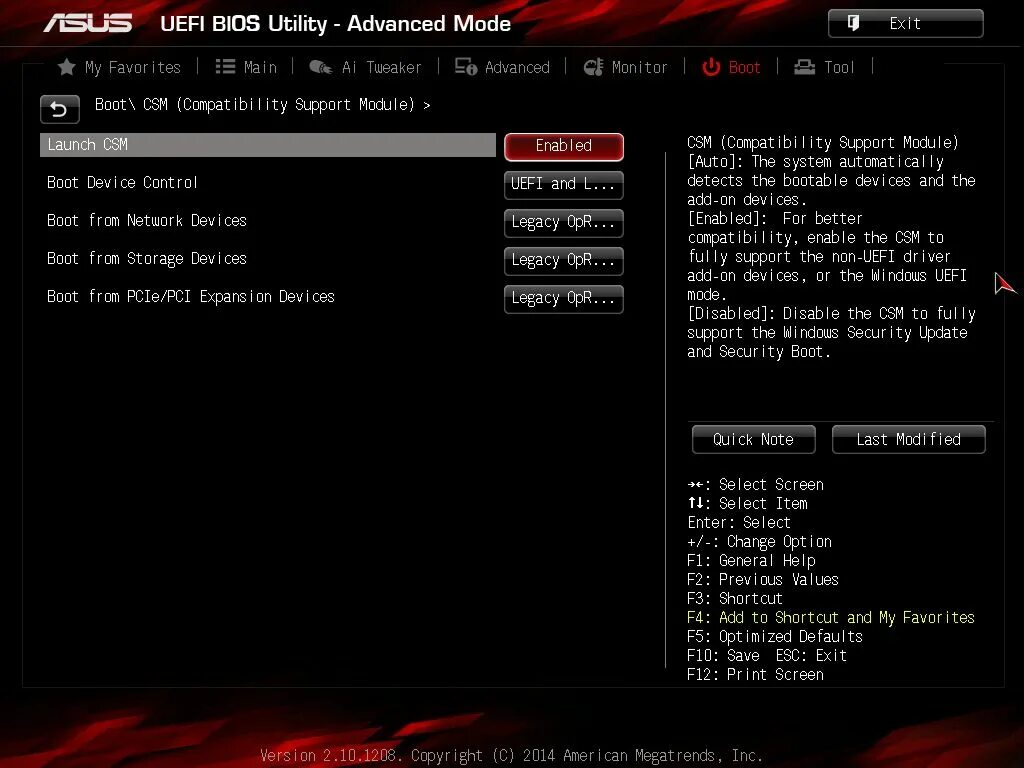Select the Boot from Storage Devices label
1024x768 pixels.
(147, 259)
